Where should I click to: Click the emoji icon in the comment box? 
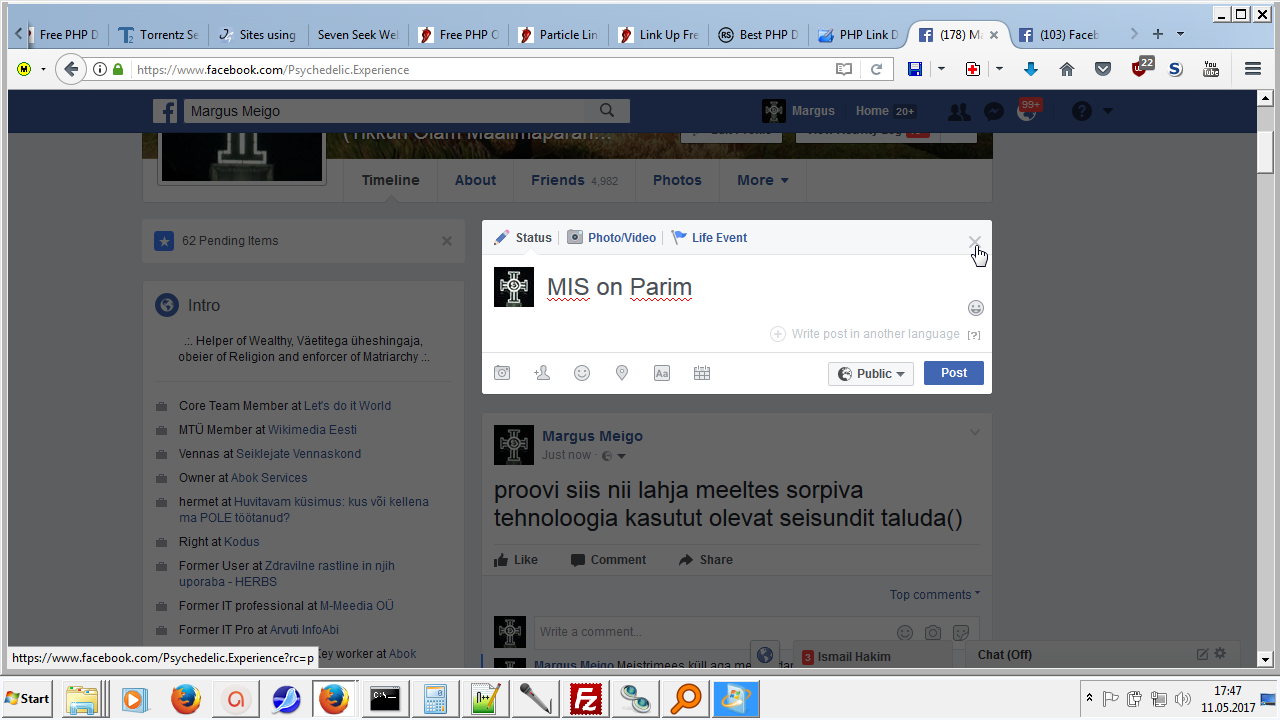(x=905, y=632)
